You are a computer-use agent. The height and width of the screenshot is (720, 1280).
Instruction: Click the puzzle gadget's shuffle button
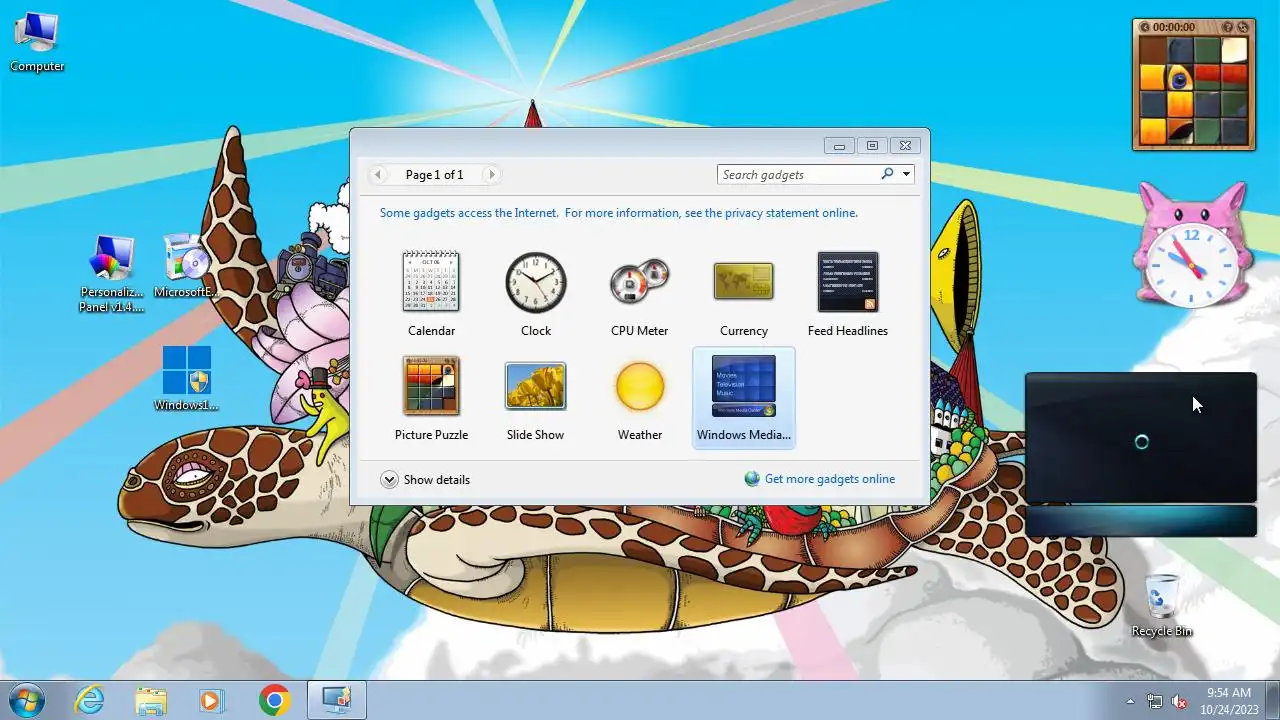[1243, 27]
